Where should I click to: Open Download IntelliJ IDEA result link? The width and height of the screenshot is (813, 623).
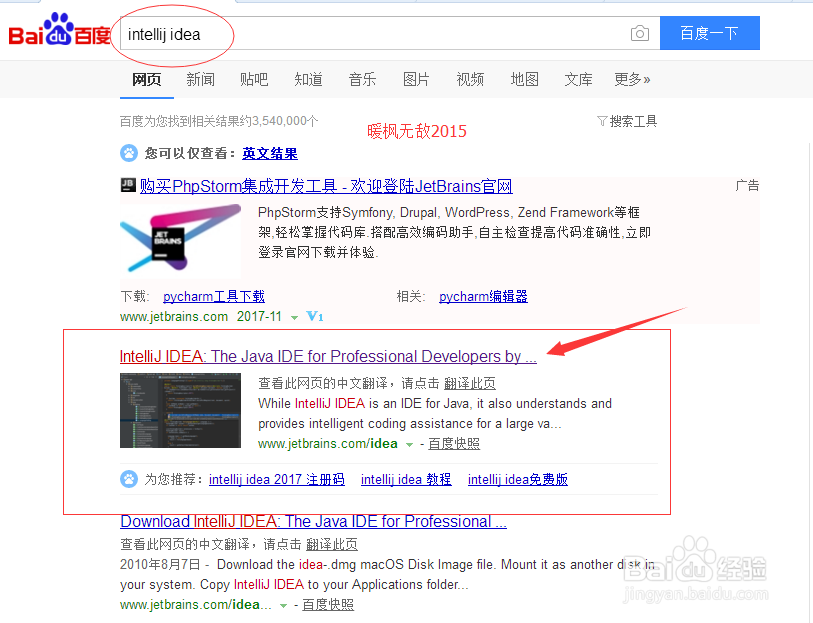[314, 521]
